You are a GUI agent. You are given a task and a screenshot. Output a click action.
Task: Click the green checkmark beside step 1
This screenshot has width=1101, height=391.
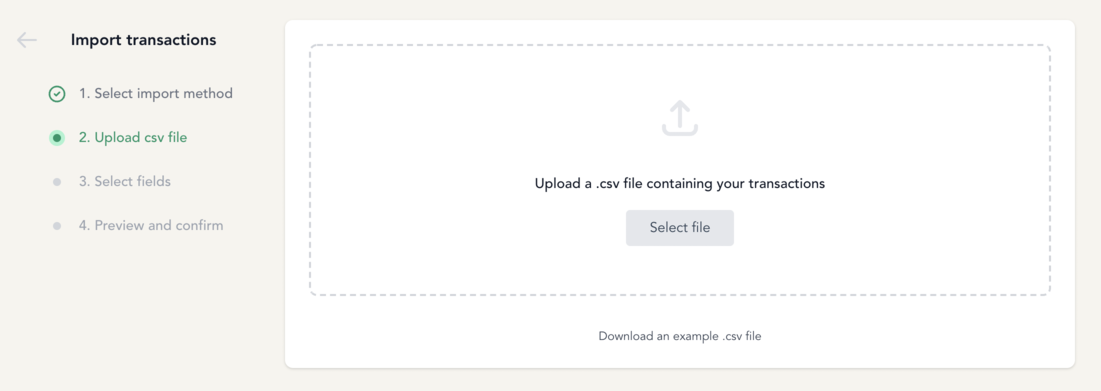pos(57,94)
